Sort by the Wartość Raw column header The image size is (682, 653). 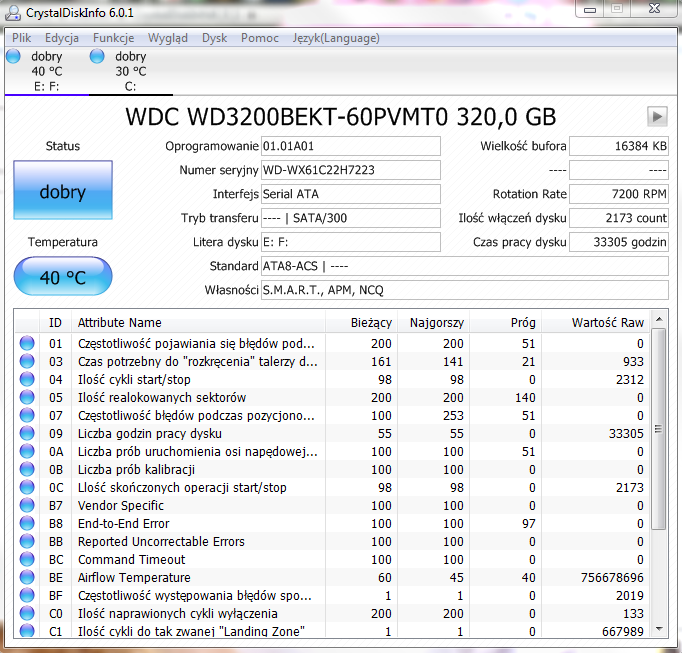[x=595, y=322]
